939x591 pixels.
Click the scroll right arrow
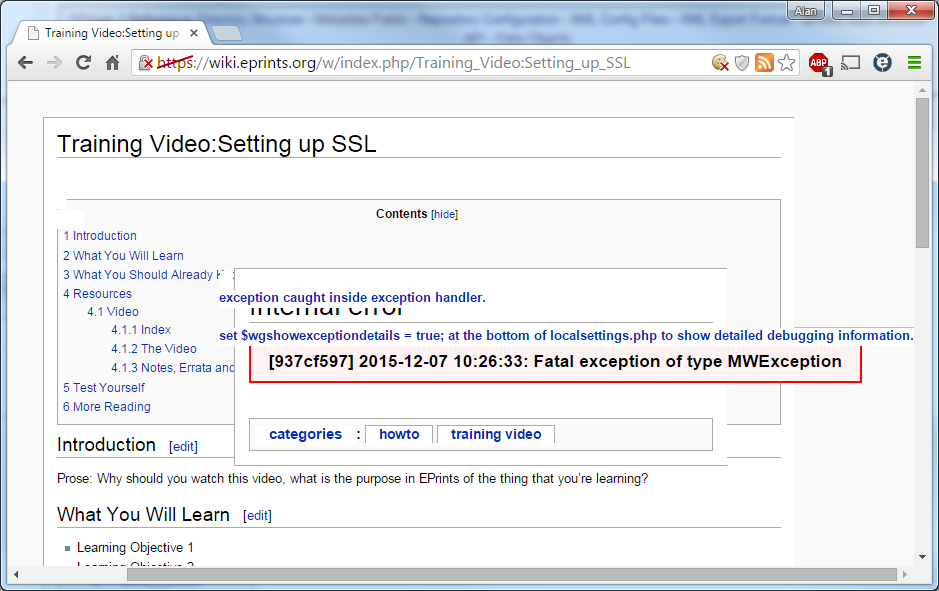click(x=905, y=575)
